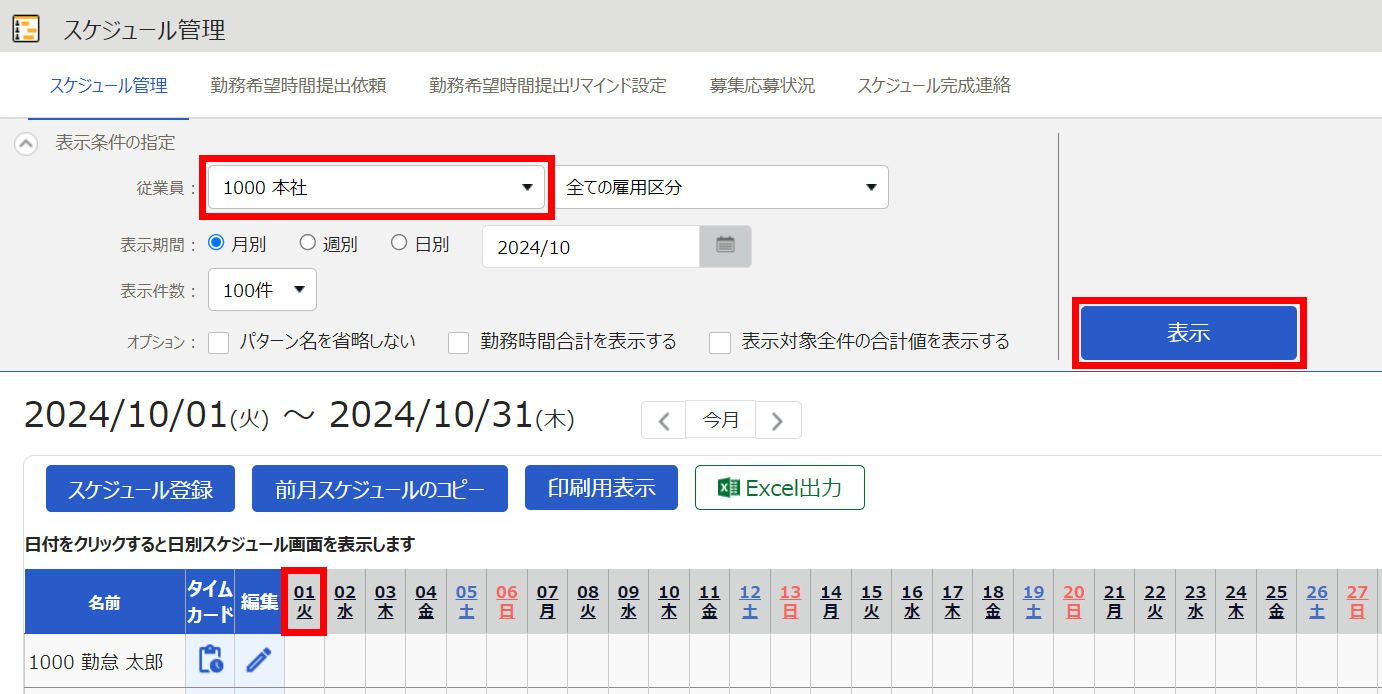Open daily schedule for 14 月
The height and width of the screenshot is (694, 1382).
(831, 602)
